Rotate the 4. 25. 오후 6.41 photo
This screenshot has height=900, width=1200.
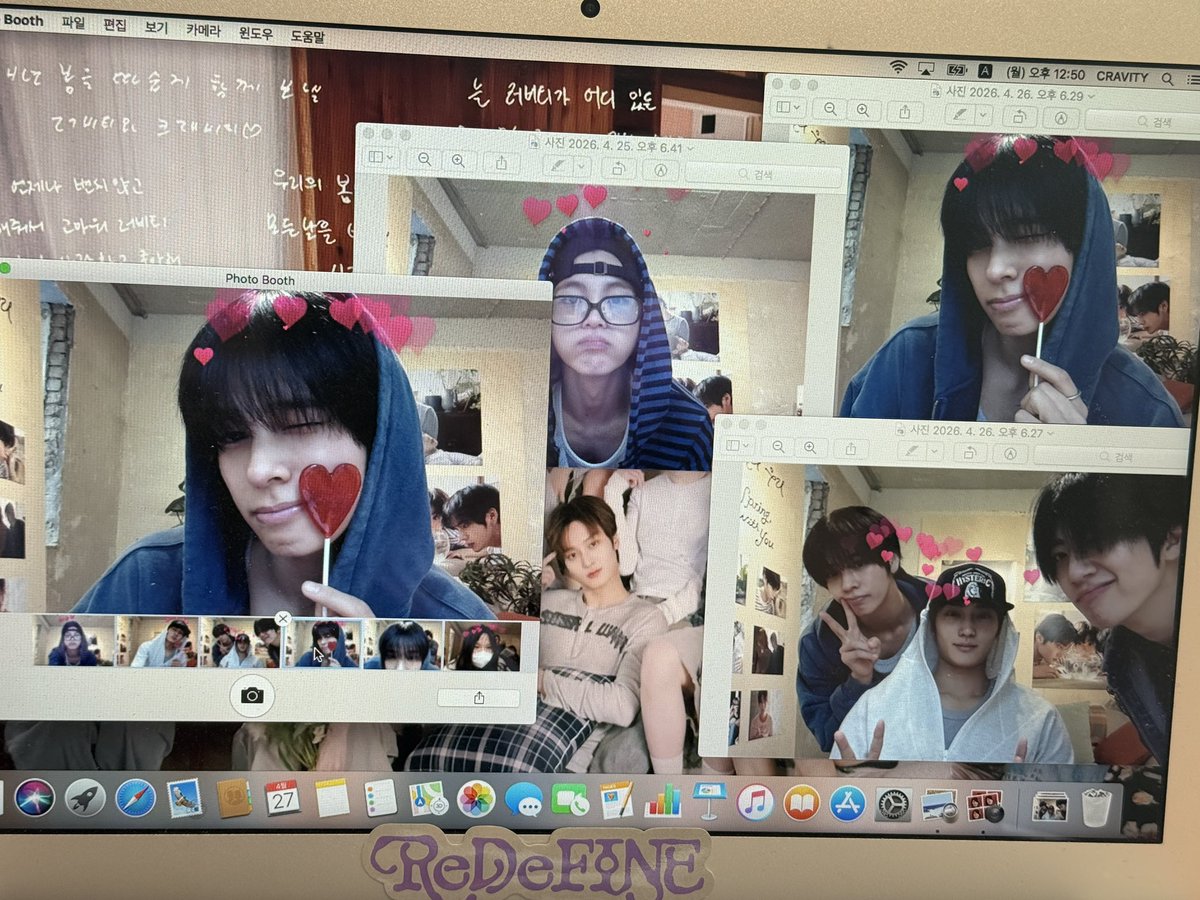(618, 166)
